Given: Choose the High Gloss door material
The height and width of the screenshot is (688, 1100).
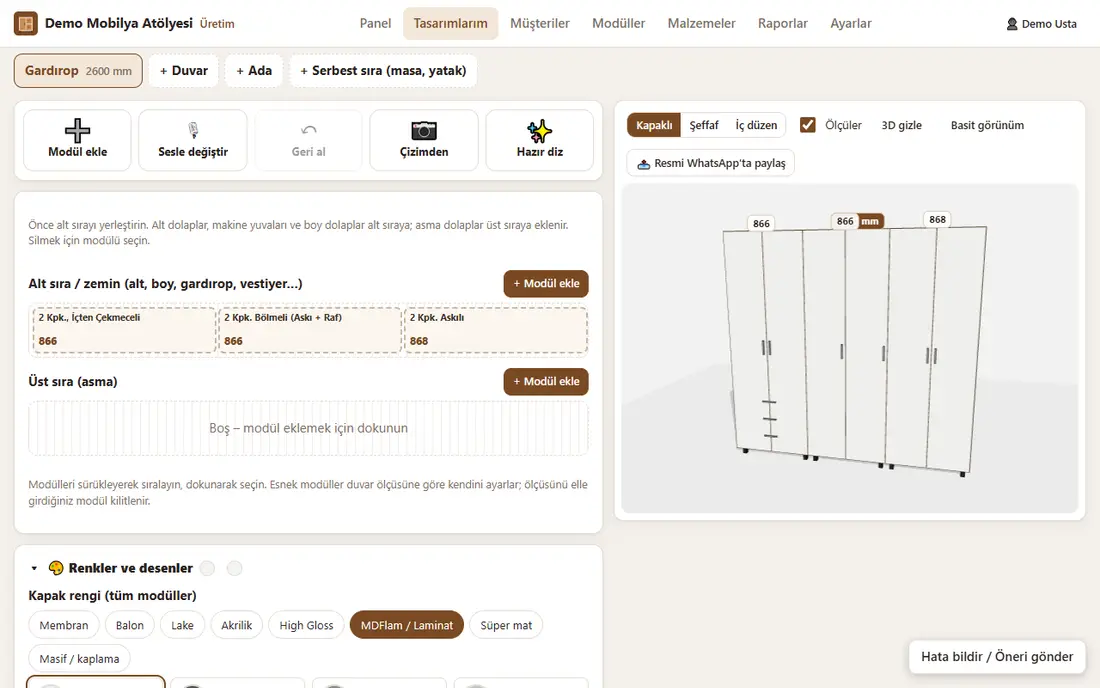Looking at the screenshot, I should [307, 625].
